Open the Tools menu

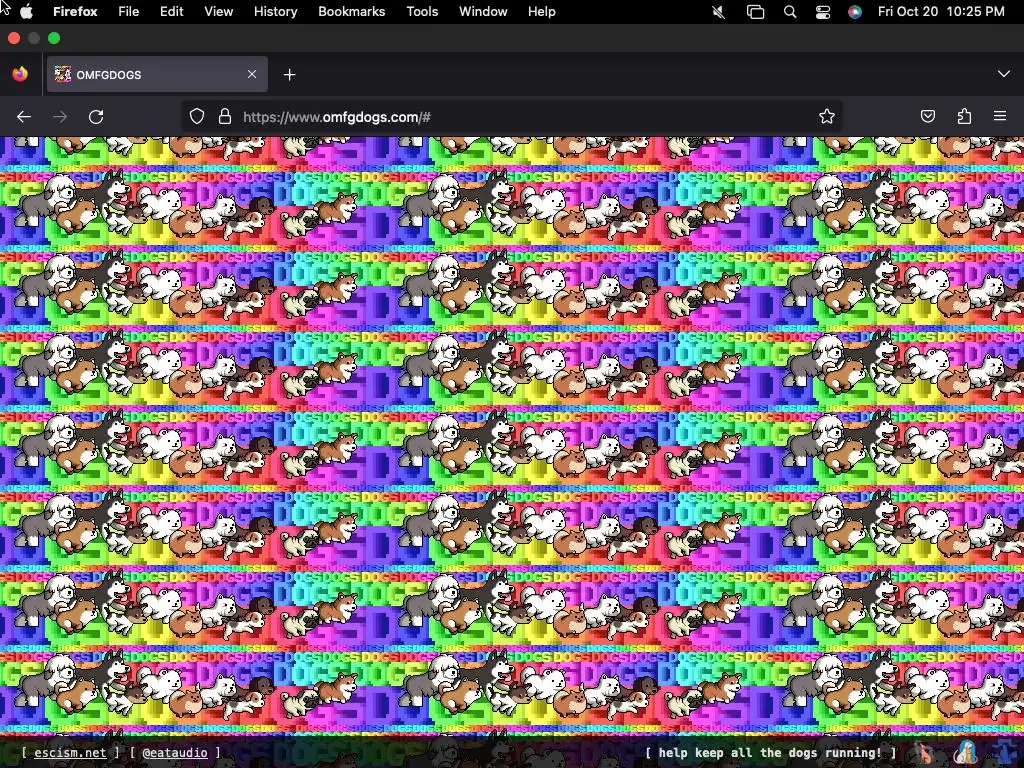(x=423, y=12)
